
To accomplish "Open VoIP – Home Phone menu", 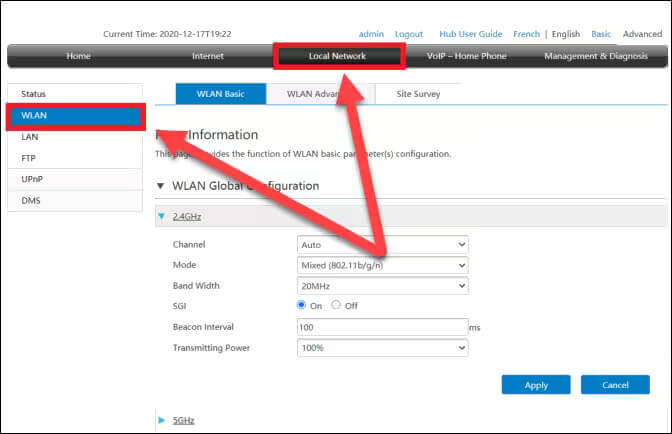I will click(466, 56).
